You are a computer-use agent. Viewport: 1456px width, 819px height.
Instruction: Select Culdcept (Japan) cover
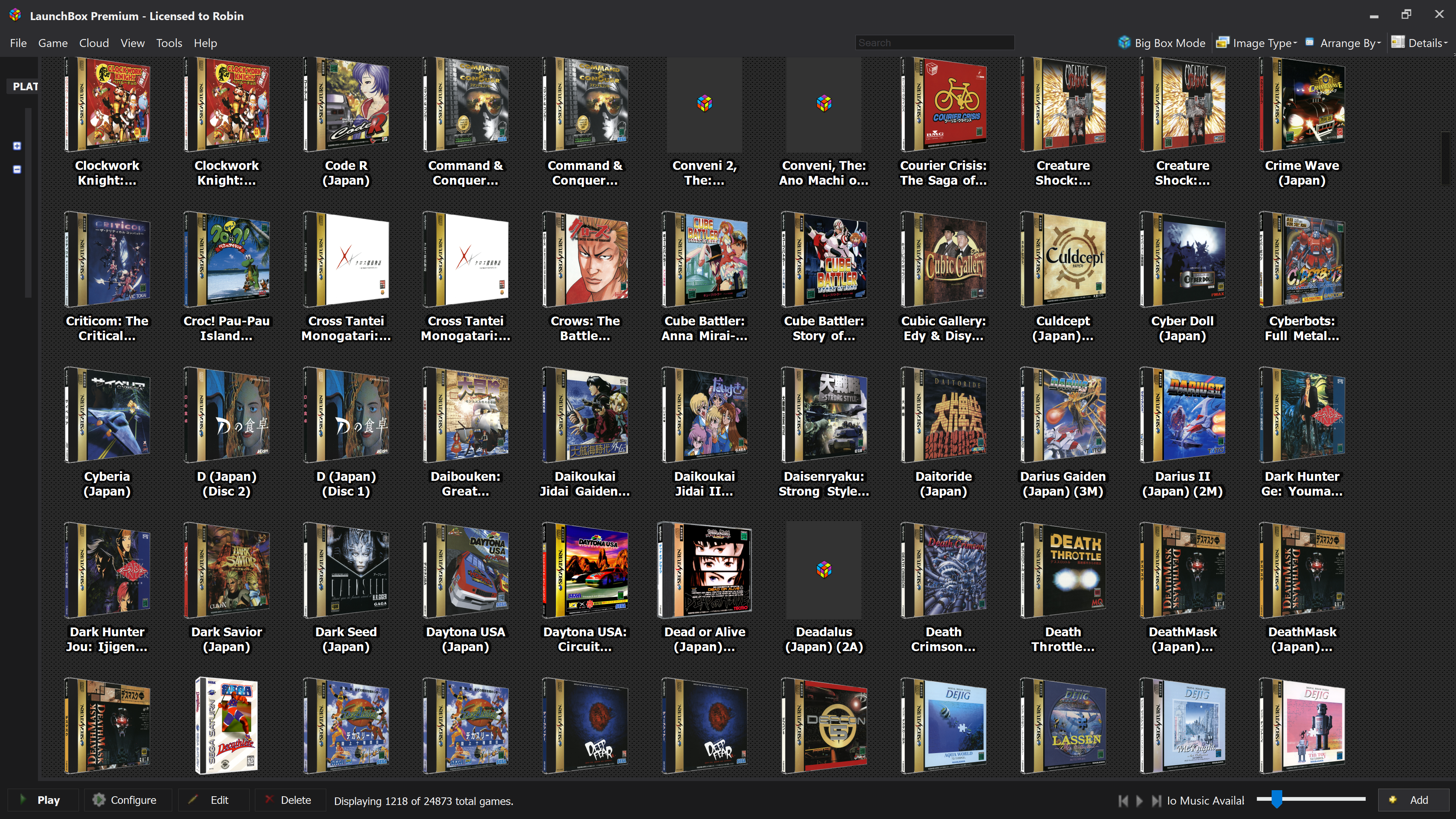pyautogui.click(x=1063, y=260)
